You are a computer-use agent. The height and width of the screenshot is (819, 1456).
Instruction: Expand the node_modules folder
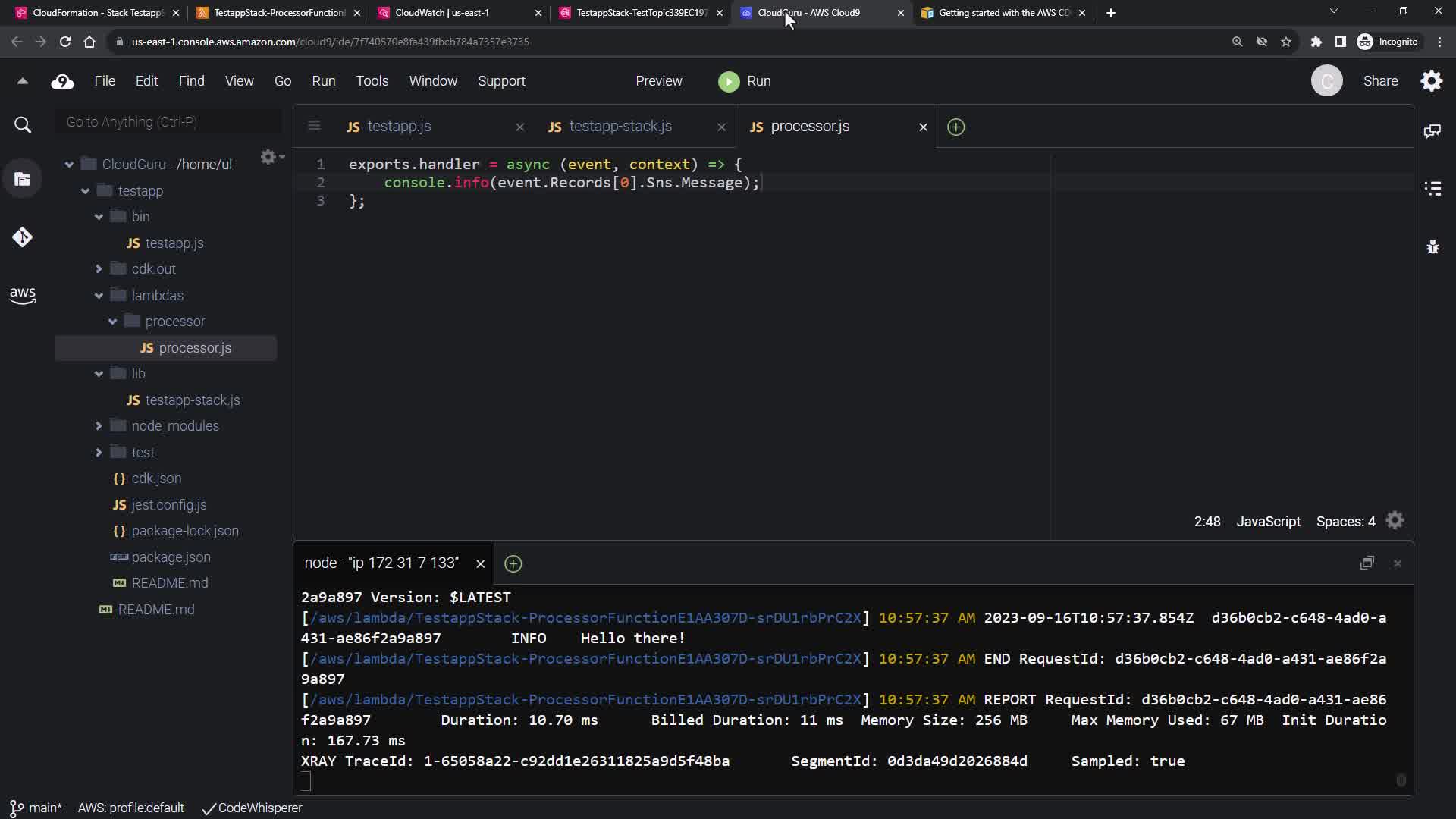pyautogui.click(x=99, y=426)
